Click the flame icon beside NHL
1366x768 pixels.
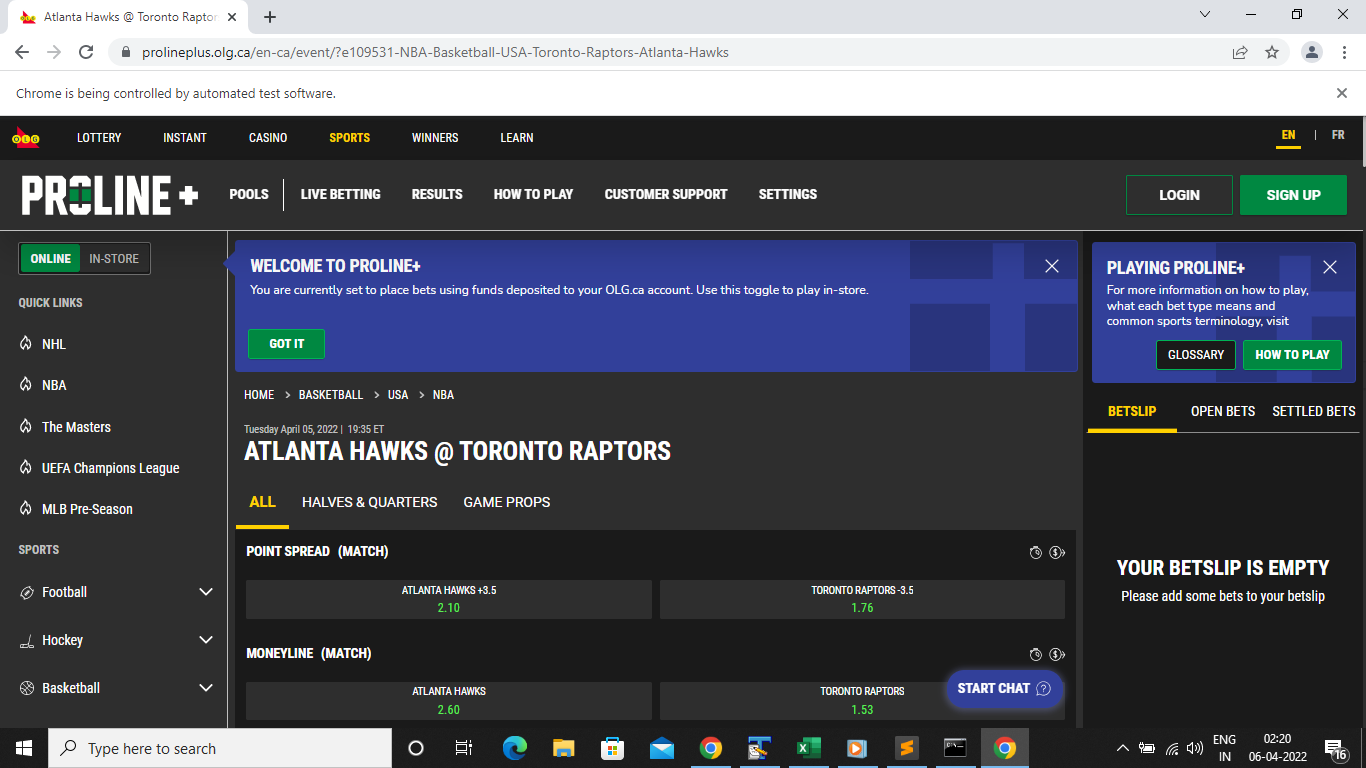pos(26,344)
